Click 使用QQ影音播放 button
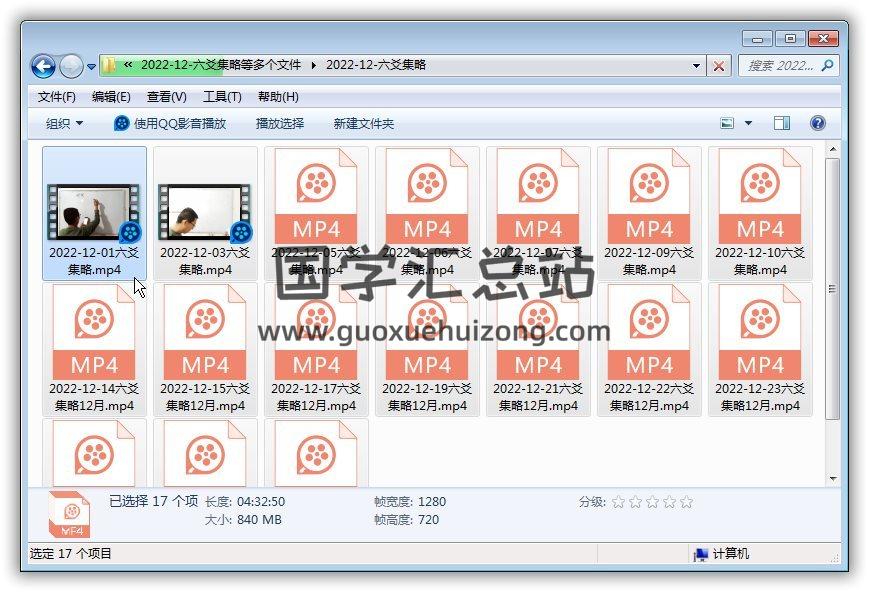The height and width of the screenshot is (592, 869). pyautogui.click(x=170, y=123)
